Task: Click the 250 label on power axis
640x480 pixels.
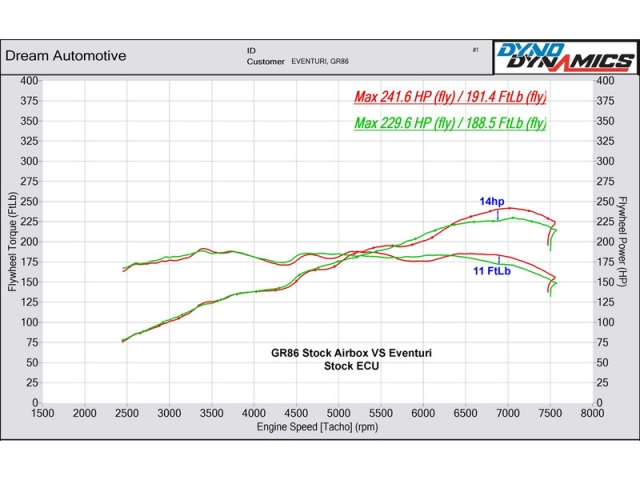Action: 605,202
